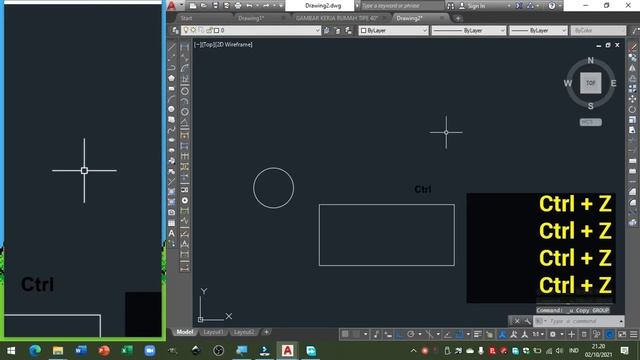Open the annotation scale 1:1 dropdown
640x360 pixels.
538,334
